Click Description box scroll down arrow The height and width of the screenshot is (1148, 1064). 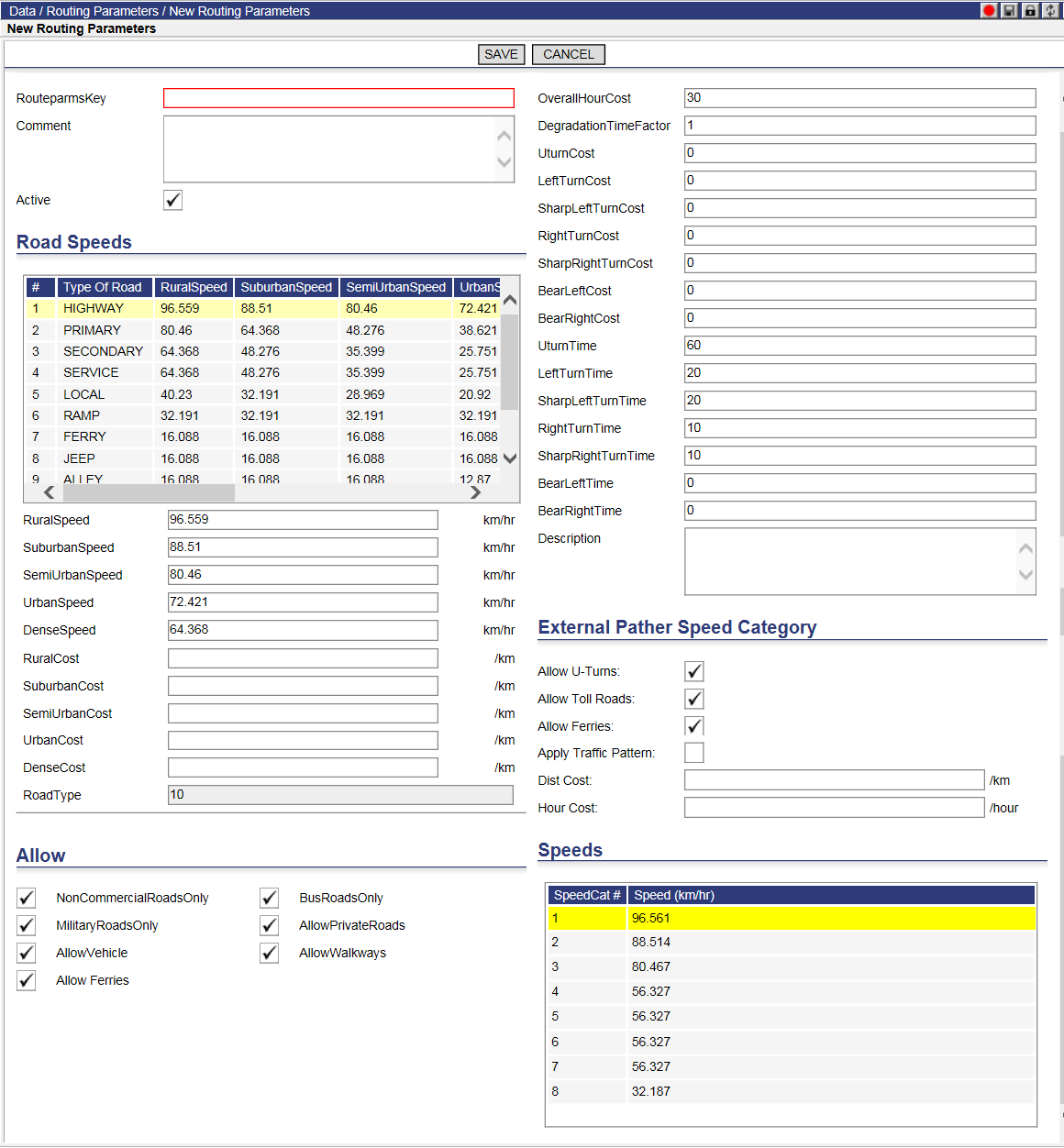(1025, 575)
